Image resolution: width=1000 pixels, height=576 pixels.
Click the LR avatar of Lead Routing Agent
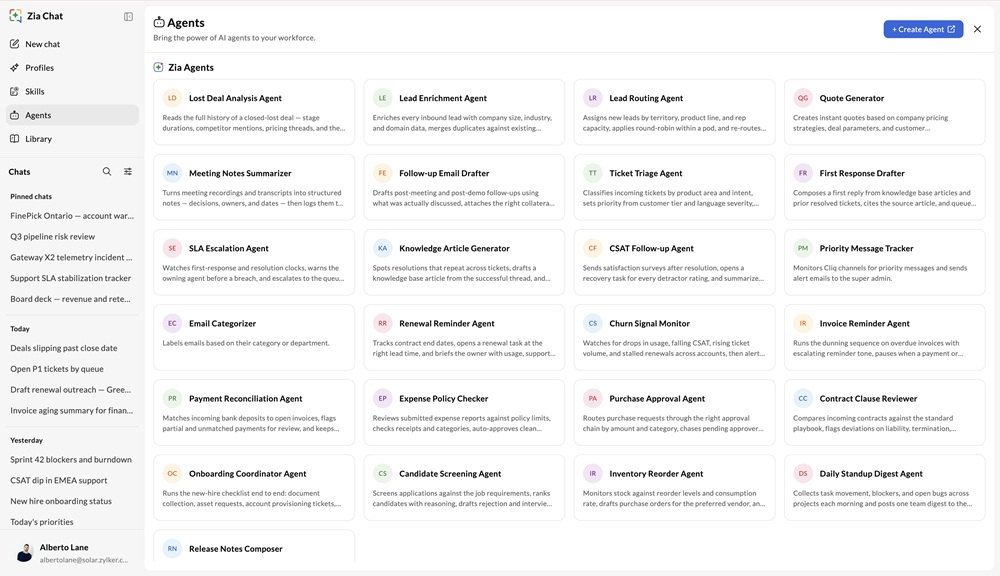pyautogui.click(x=592, y=98)
